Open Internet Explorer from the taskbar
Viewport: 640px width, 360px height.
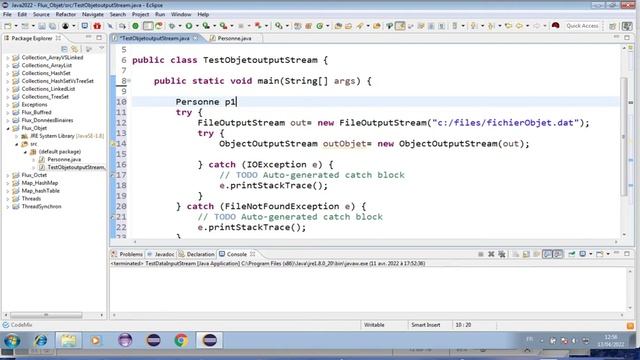tap(40, 340)
